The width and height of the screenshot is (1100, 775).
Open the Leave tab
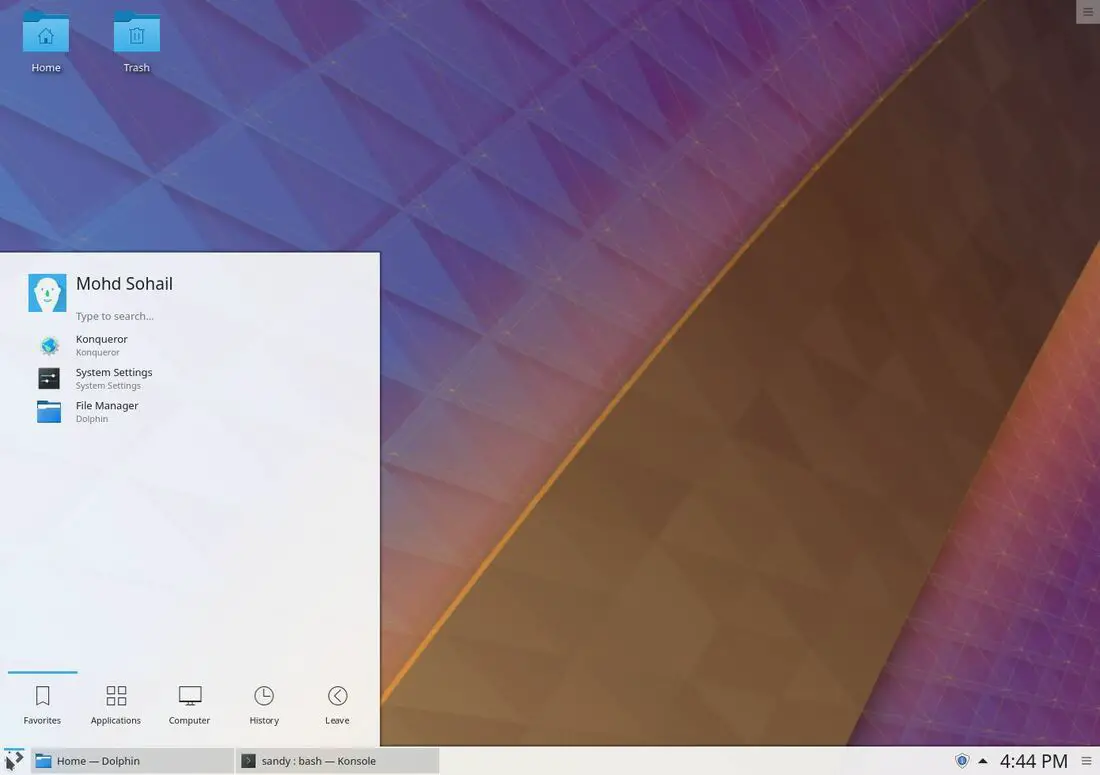click(337, 705)
